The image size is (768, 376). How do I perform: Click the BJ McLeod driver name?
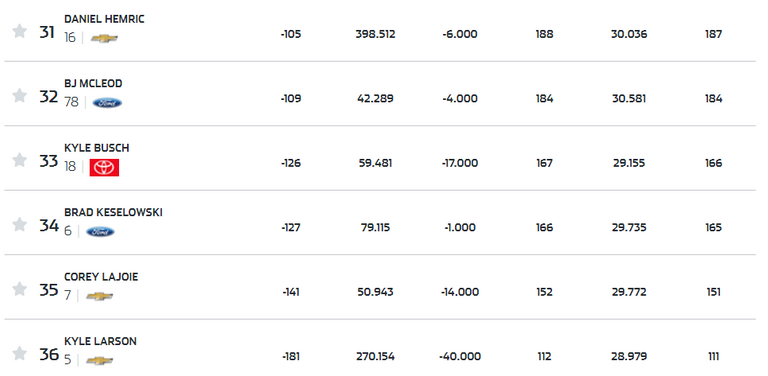(93, 84)
